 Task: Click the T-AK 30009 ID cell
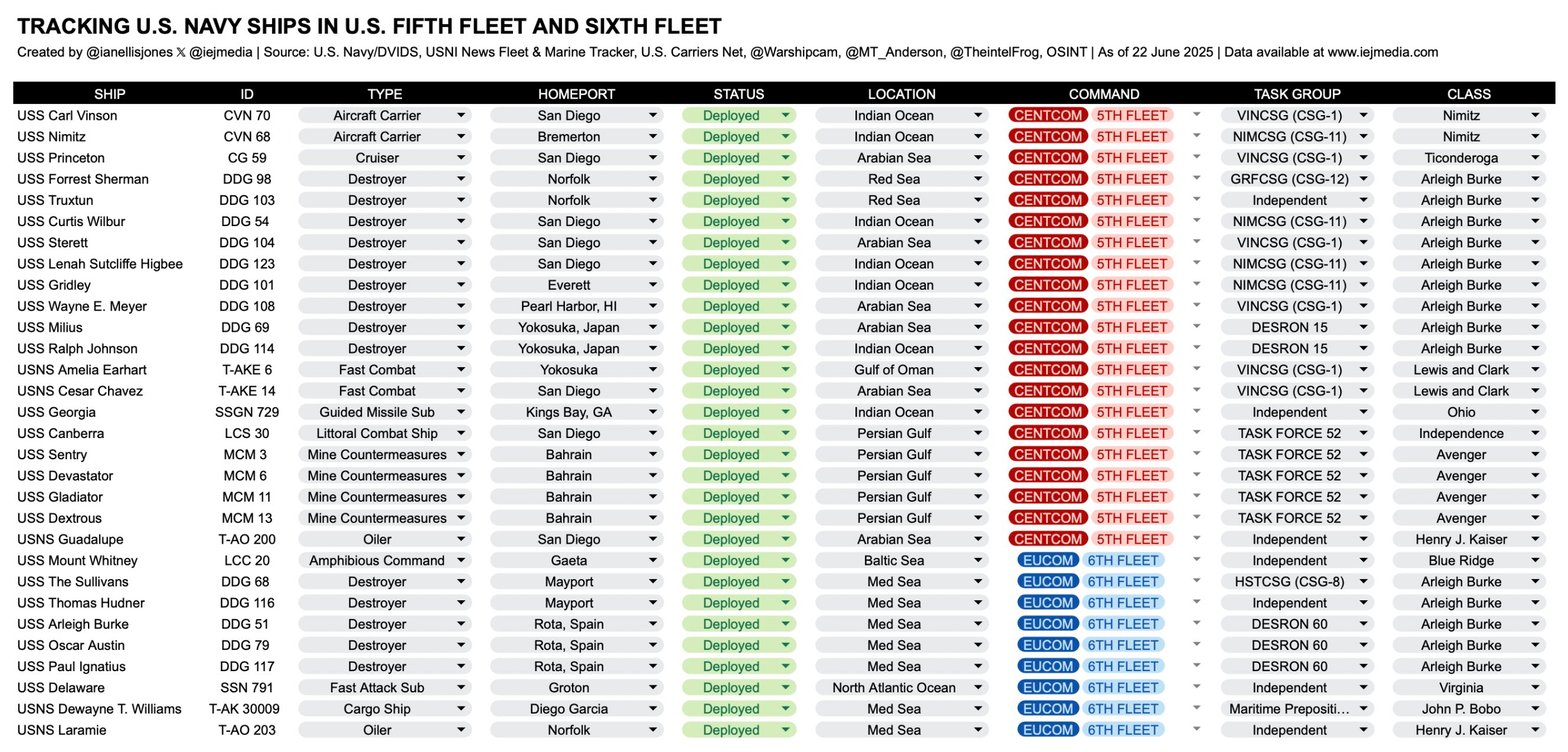246,709
